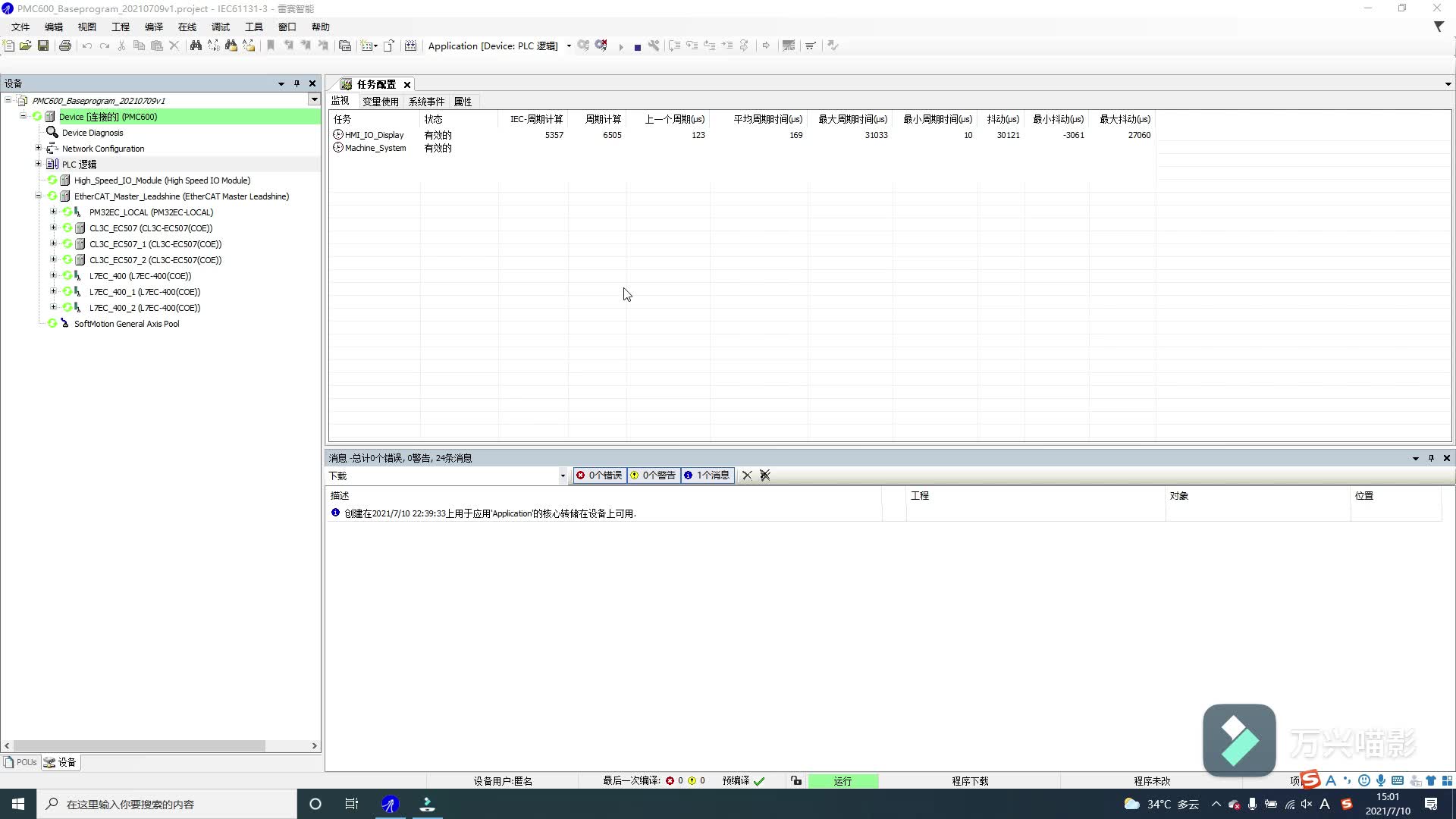This screenshot has width=1456, height=819.
Task: Open Device Diagnosis node
Action: click(92, 133)
